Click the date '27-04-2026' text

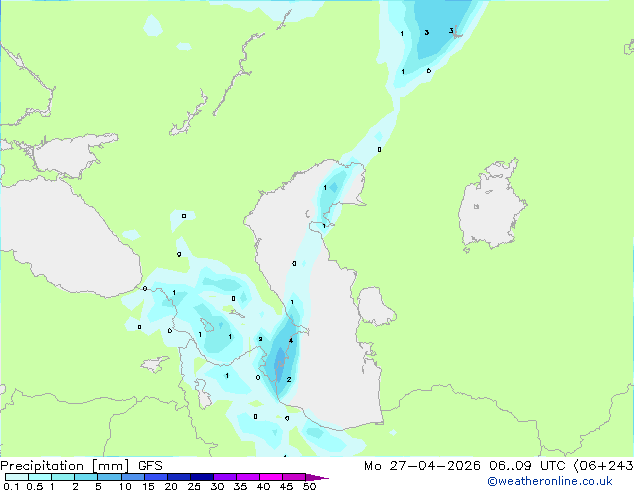coord(435,466)
